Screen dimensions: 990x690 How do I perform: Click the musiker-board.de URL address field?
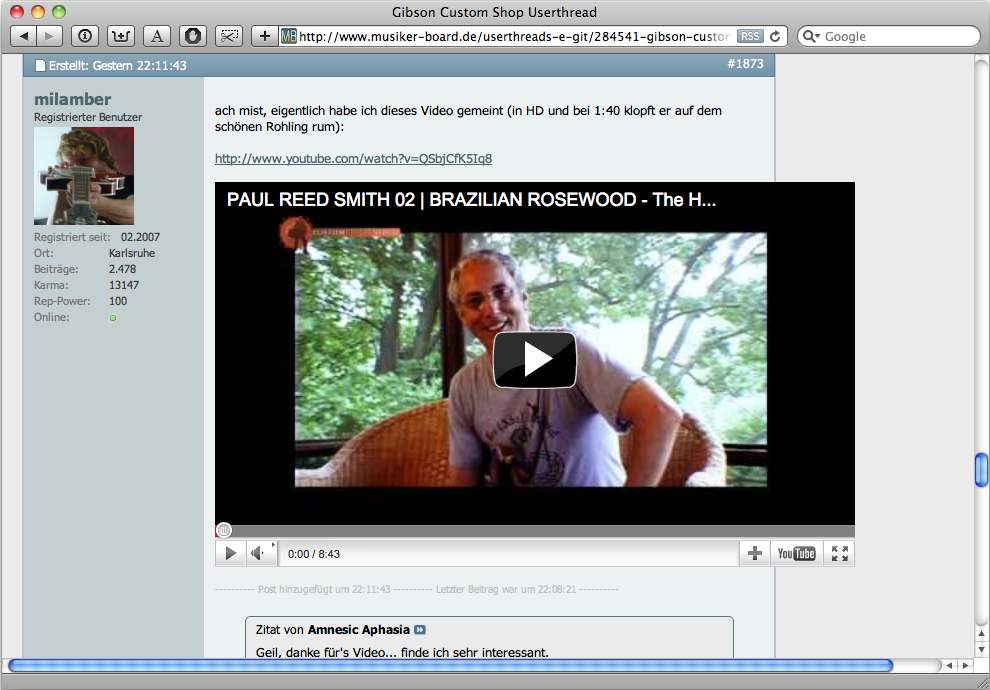[515, 36]
